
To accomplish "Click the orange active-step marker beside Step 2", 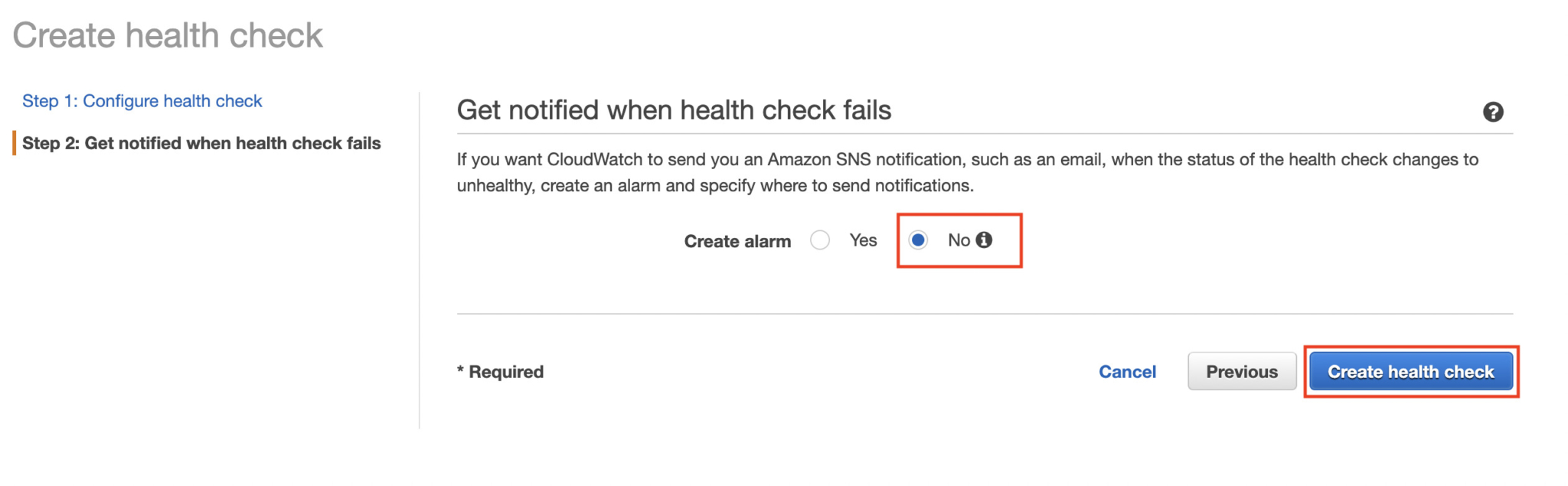I will pyautogui.click(x=14, y=143).
